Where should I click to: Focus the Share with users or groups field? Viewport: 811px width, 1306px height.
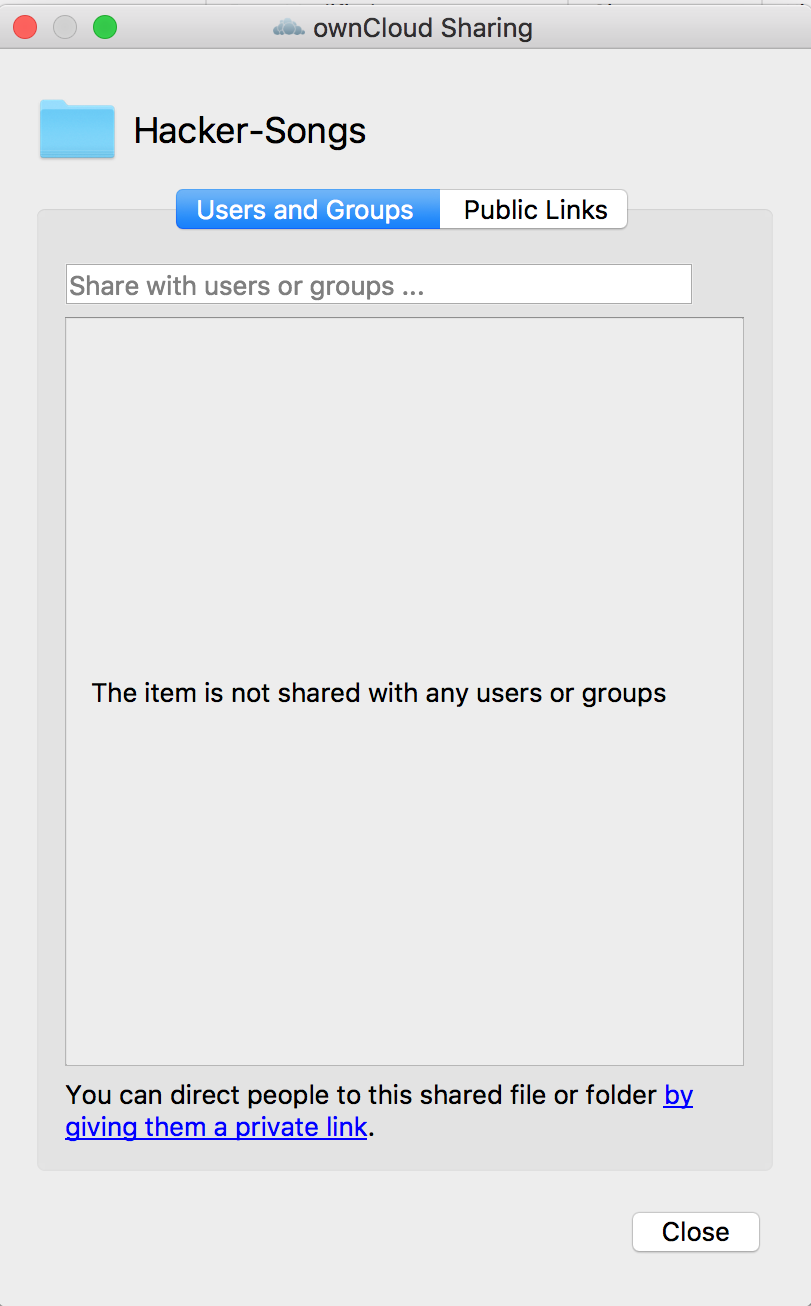tap(378, 285)
